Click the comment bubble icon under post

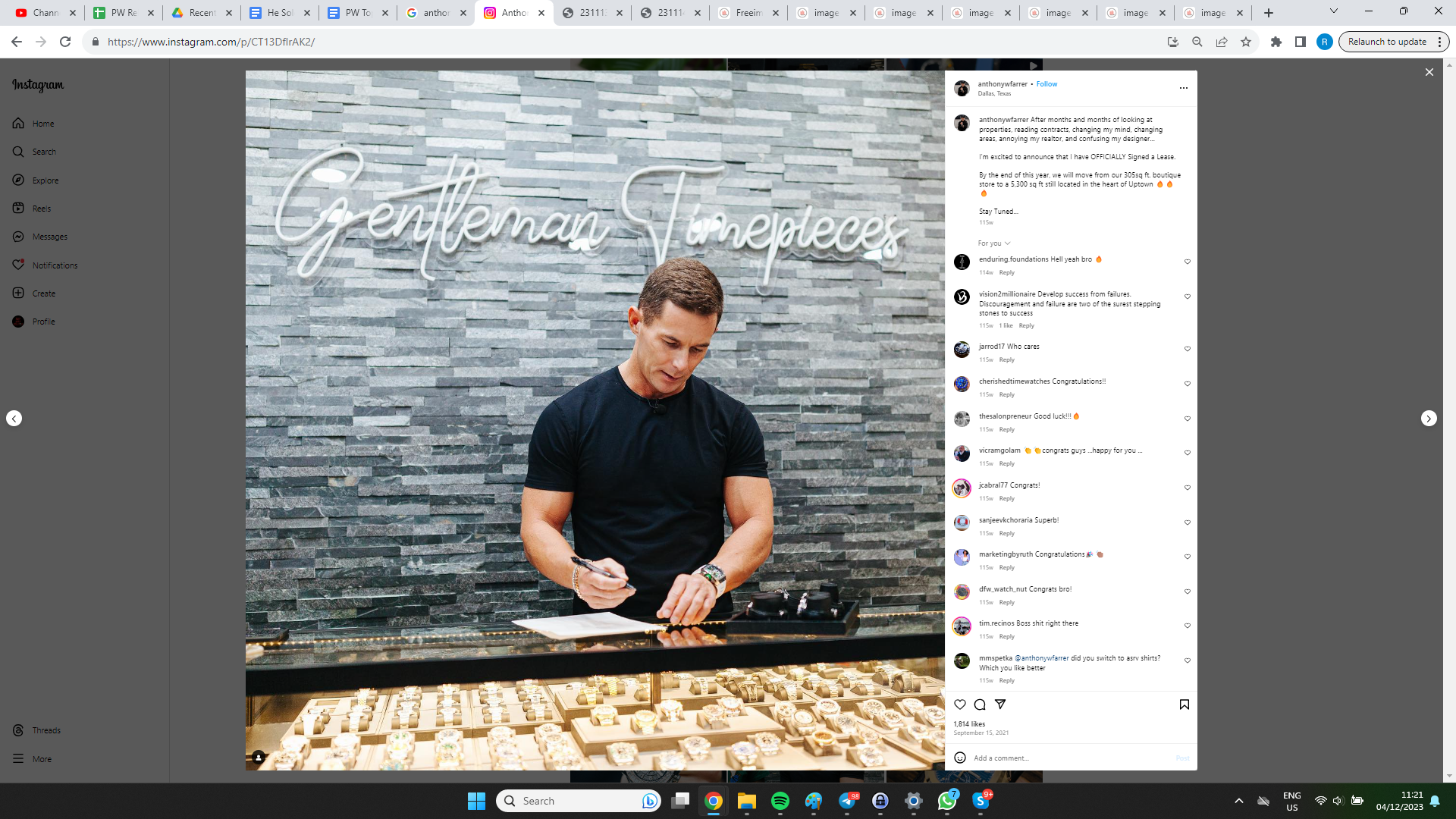tap(980, 704)
